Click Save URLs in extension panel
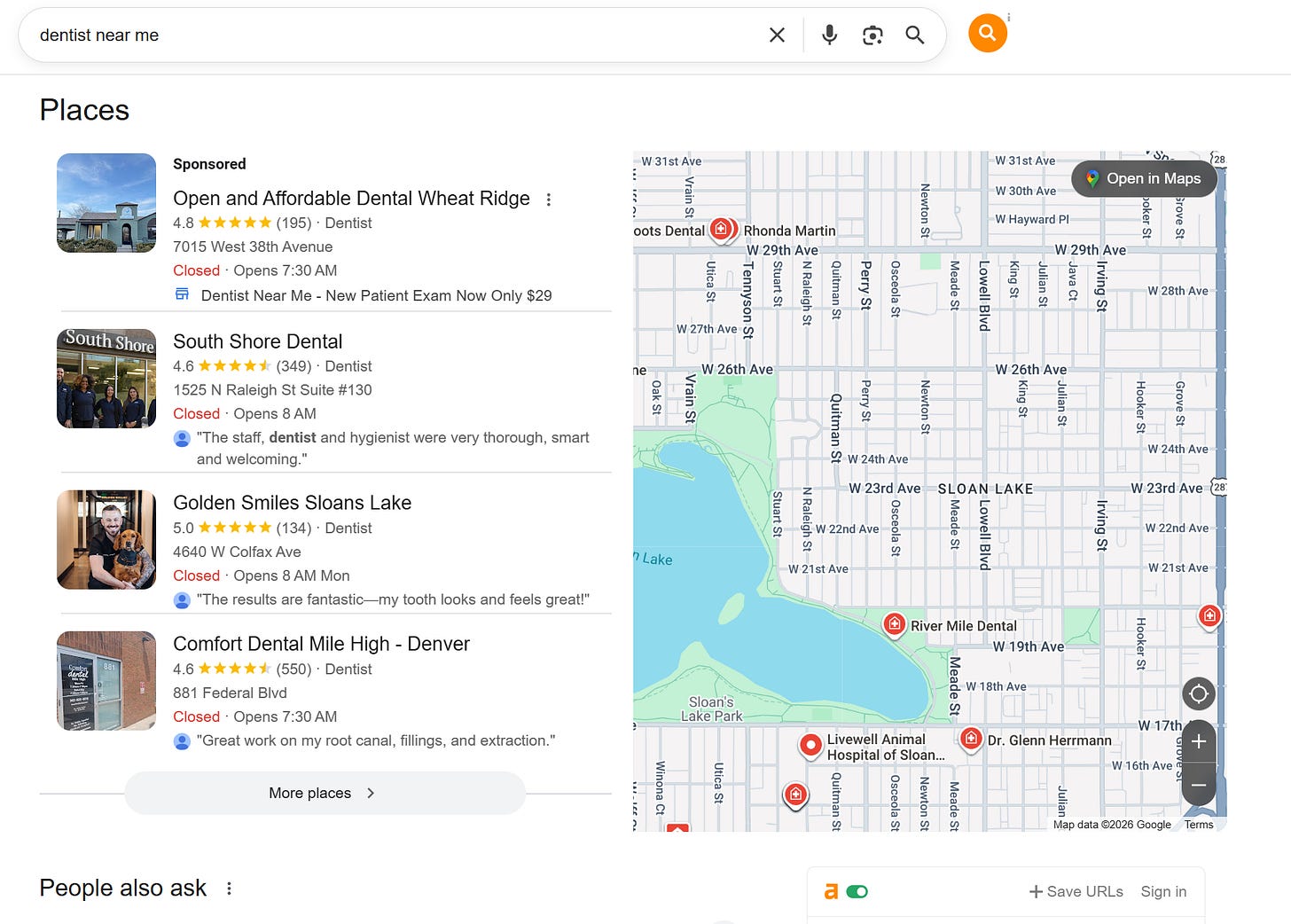 click(1076, 891)
